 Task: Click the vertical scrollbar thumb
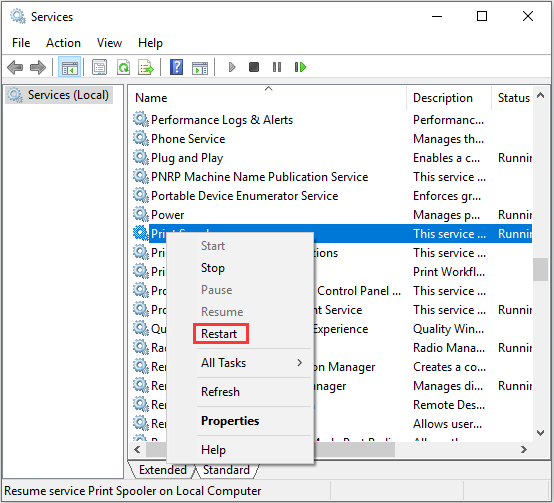[x=540, y=270]
